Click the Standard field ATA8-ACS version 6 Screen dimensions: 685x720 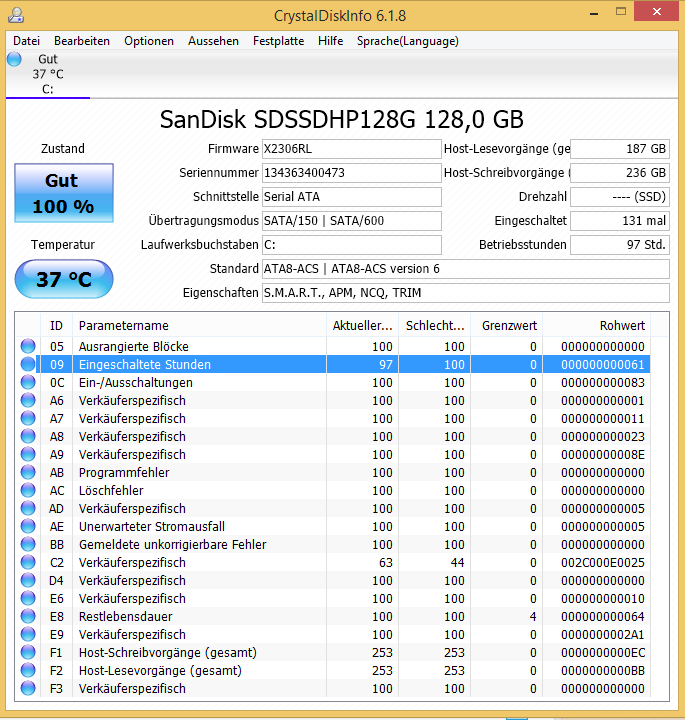pyautogui.click(x=466, y=269)
